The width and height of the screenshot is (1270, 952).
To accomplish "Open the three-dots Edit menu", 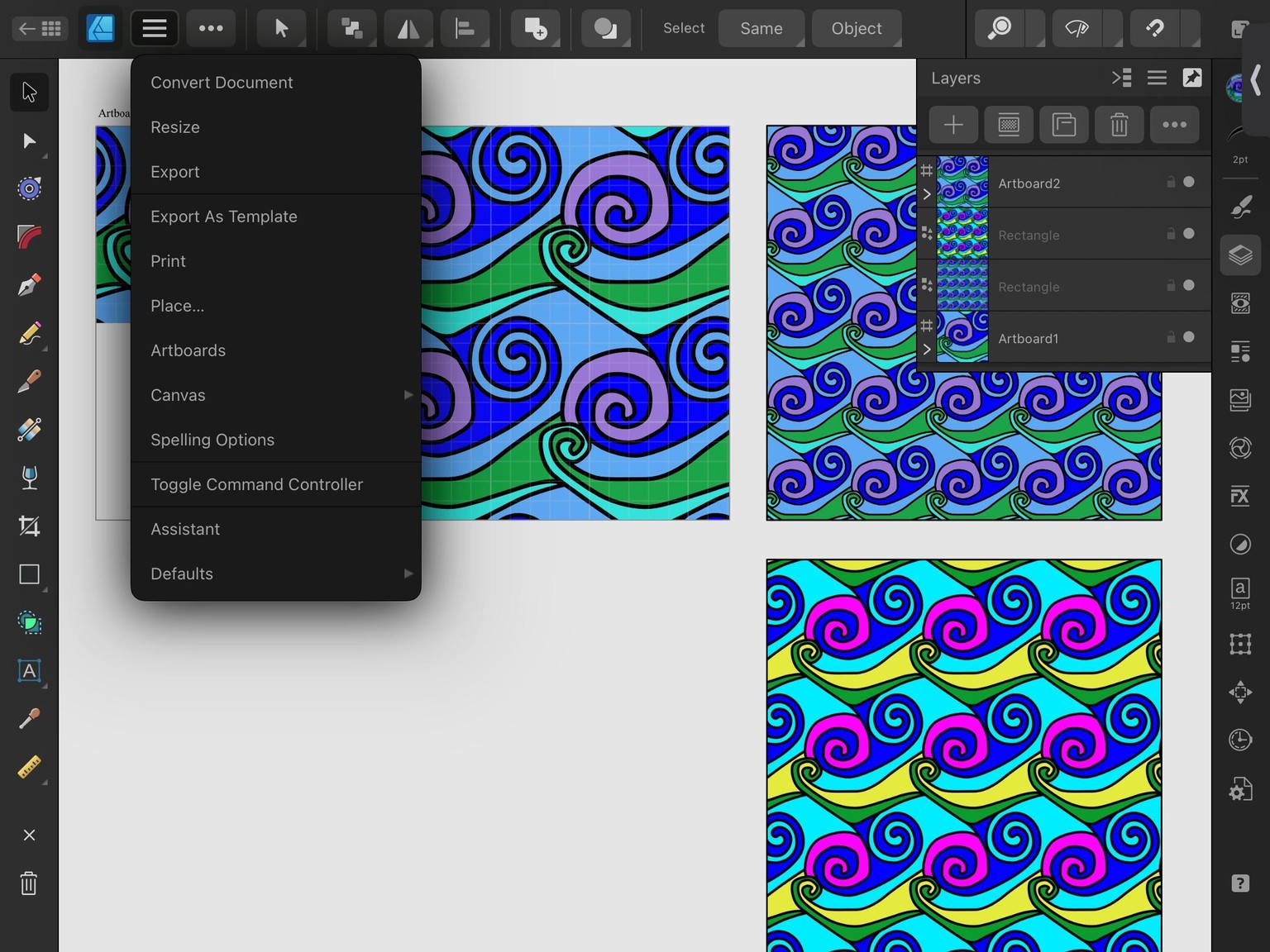I will coord(211,28).
